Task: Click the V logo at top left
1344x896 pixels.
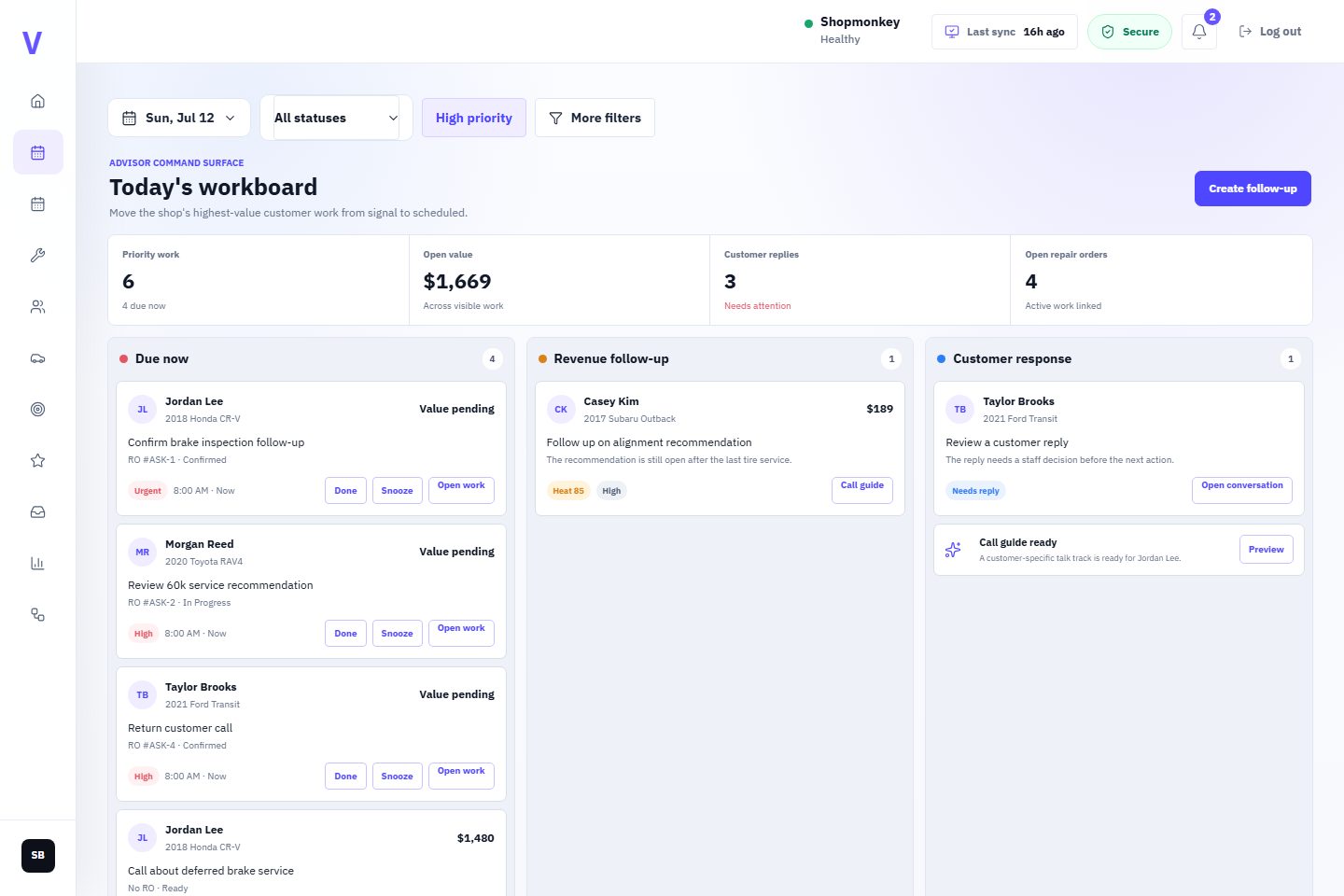Action: tap(32, 43)
